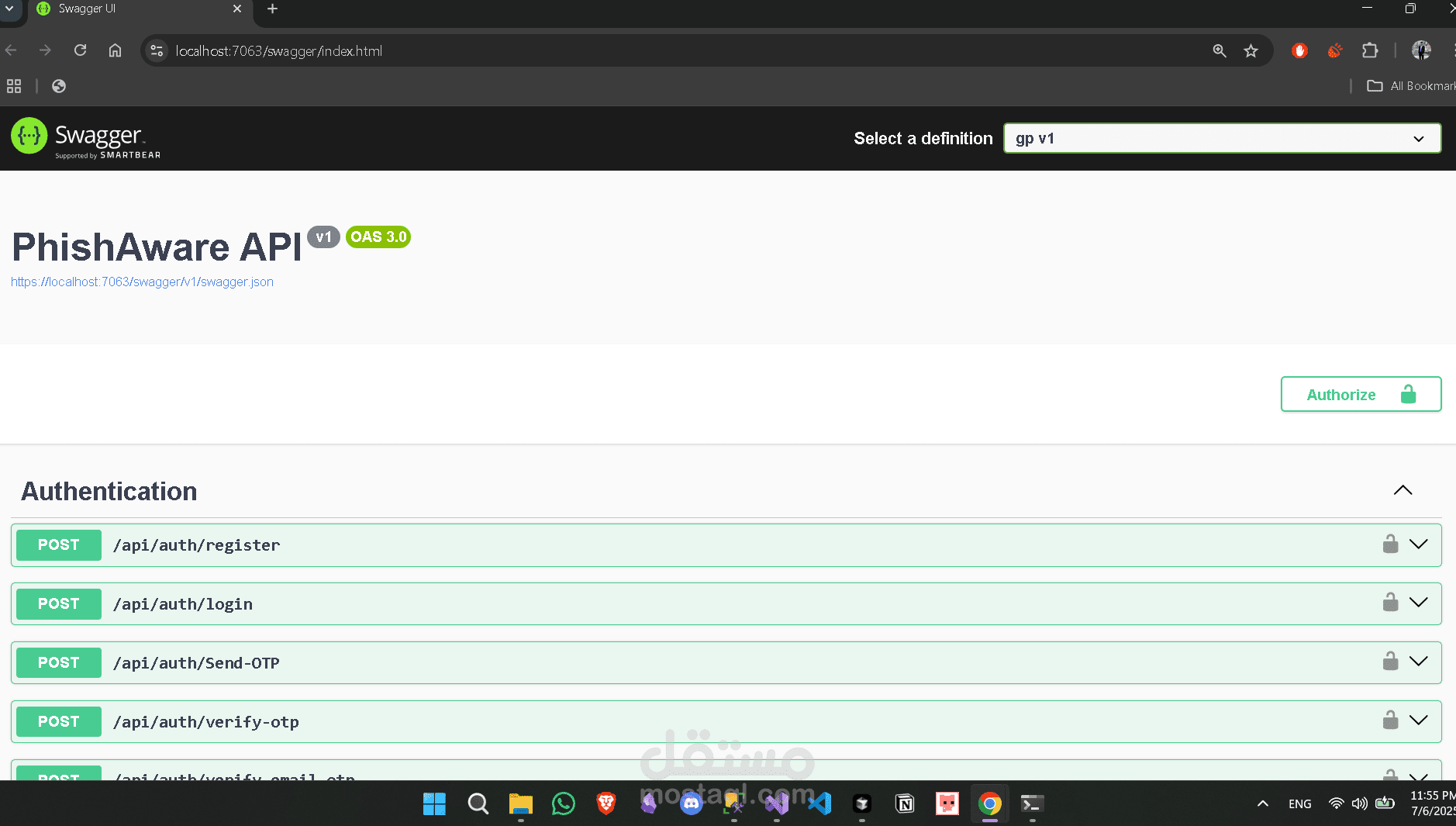Click the OAS 3.0 badge

[x=378, y=237]
